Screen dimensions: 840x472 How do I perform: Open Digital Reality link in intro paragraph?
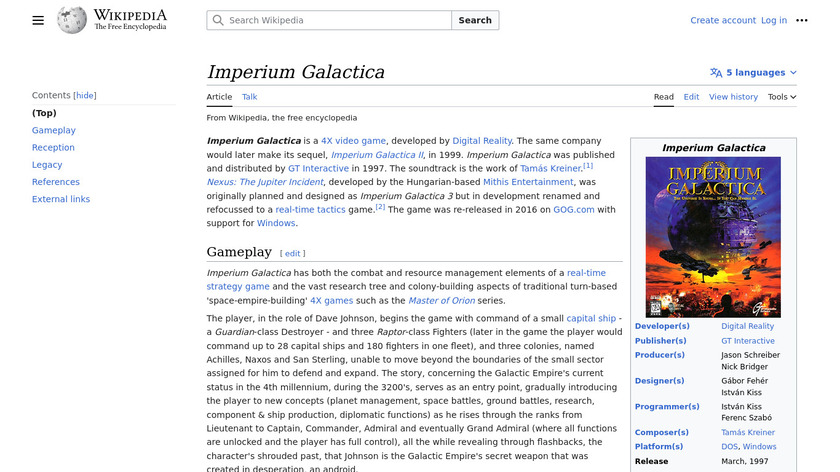(482, 141)
